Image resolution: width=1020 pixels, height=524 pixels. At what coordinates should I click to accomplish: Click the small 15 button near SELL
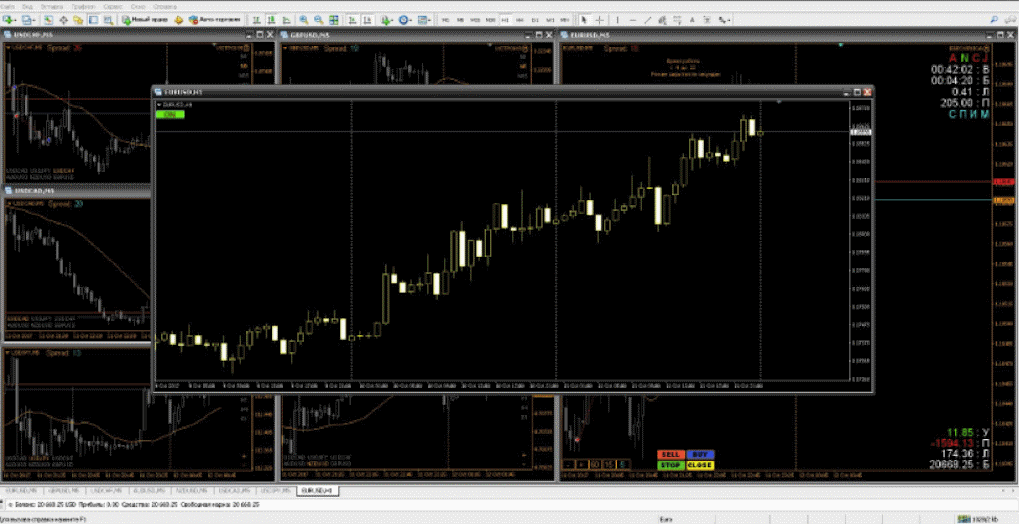[609, 464]
